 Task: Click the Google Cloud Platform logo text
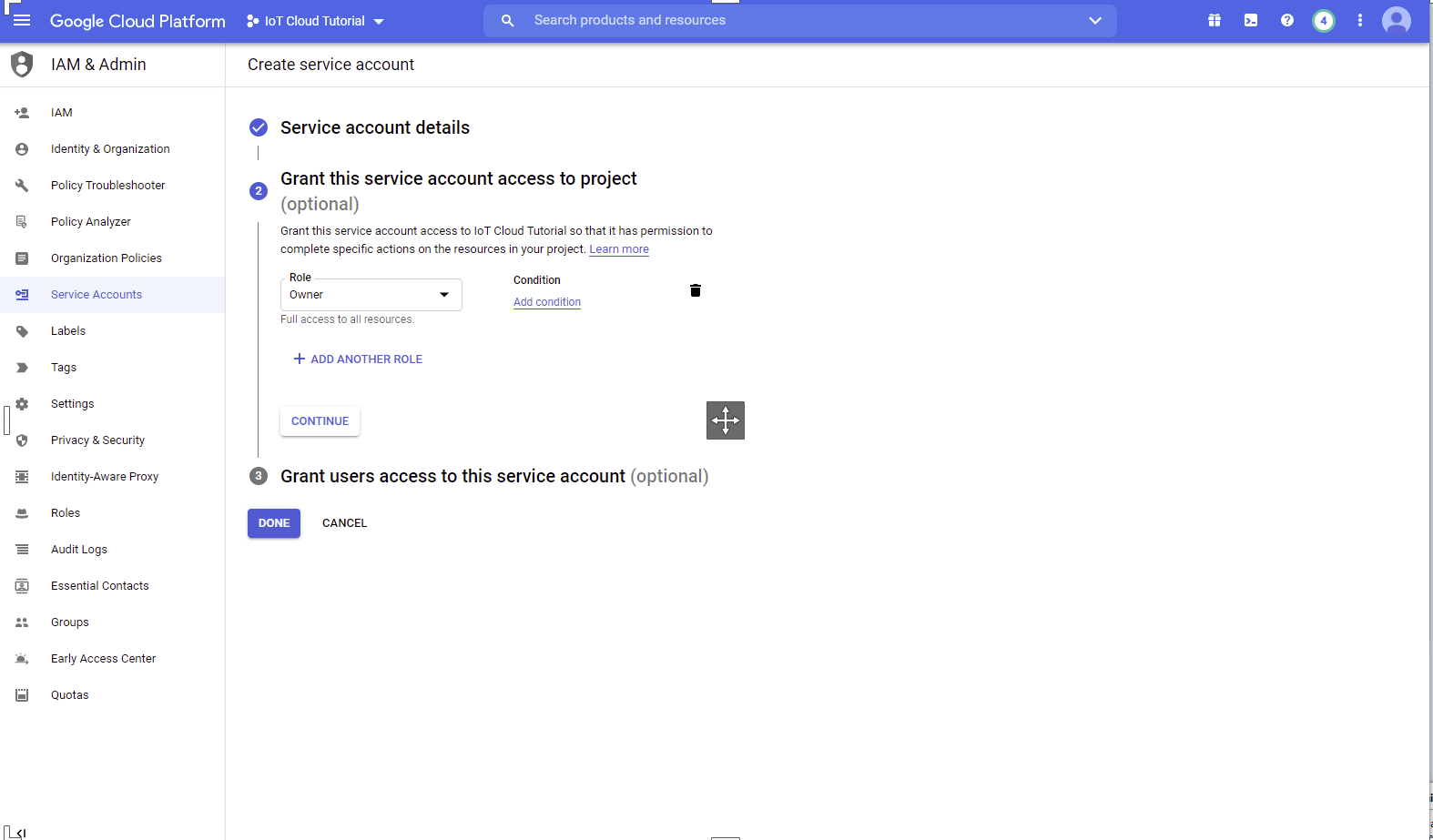point(137,21)
